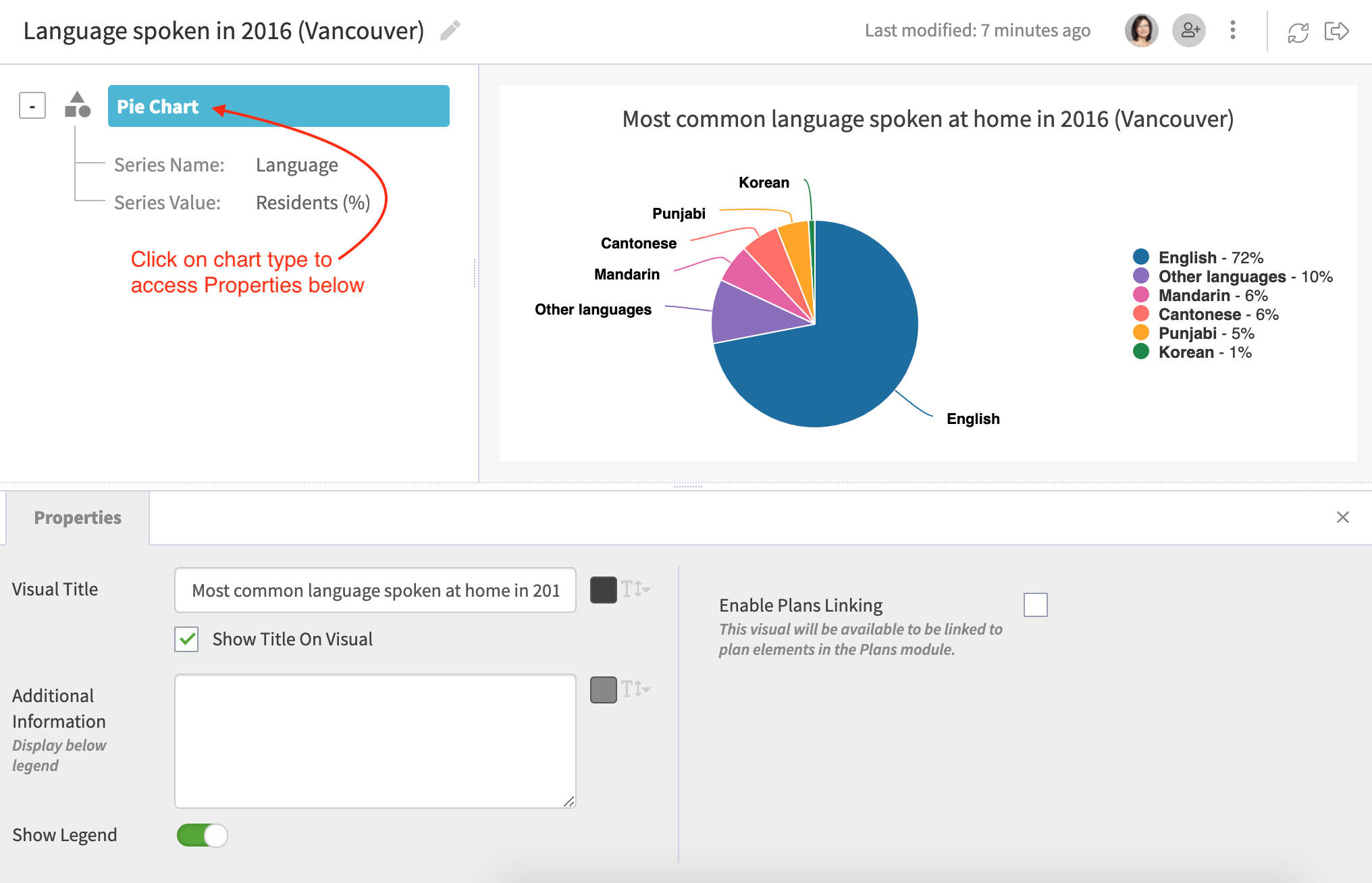Open the add collaborator icon
1372x883 pixels.
click(1189, 30)
